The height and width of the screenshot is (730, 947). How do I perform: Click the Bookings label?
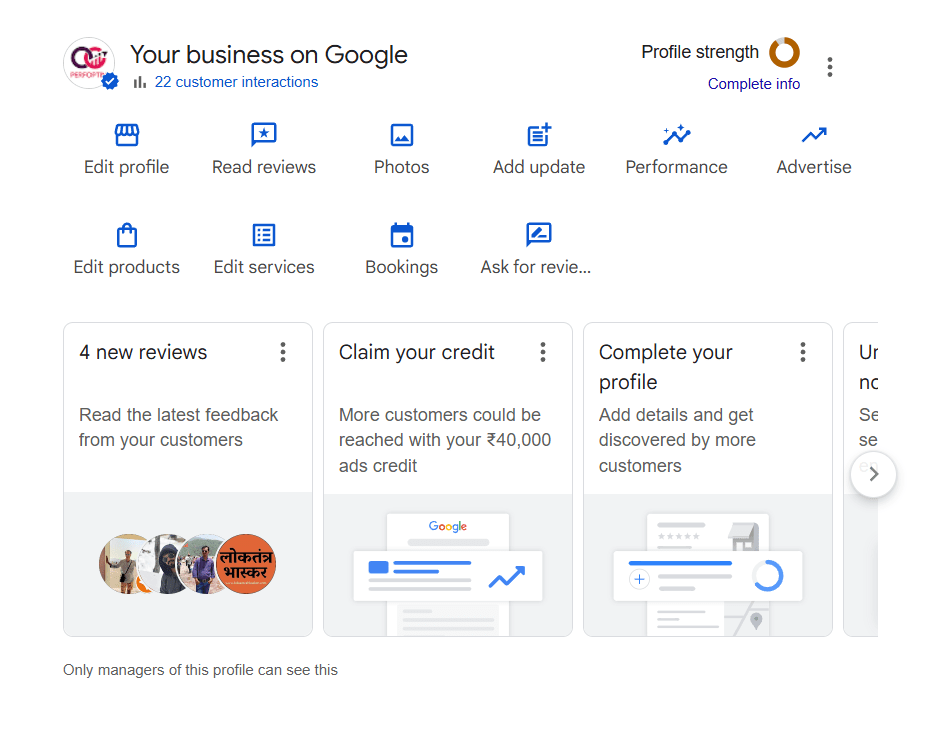[x=402, y=267]
